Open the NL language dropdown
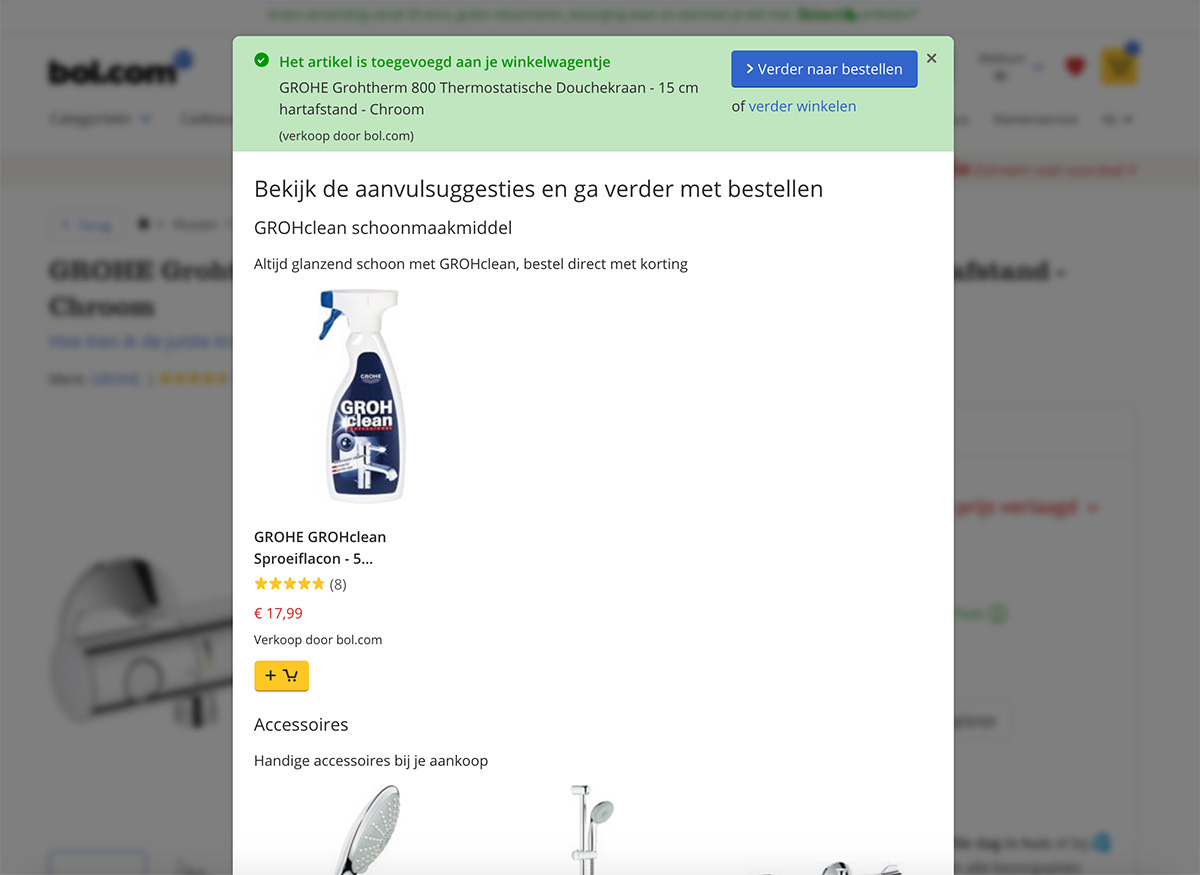Screen dimensions: 1200x875 click(x=1117, y=119)
